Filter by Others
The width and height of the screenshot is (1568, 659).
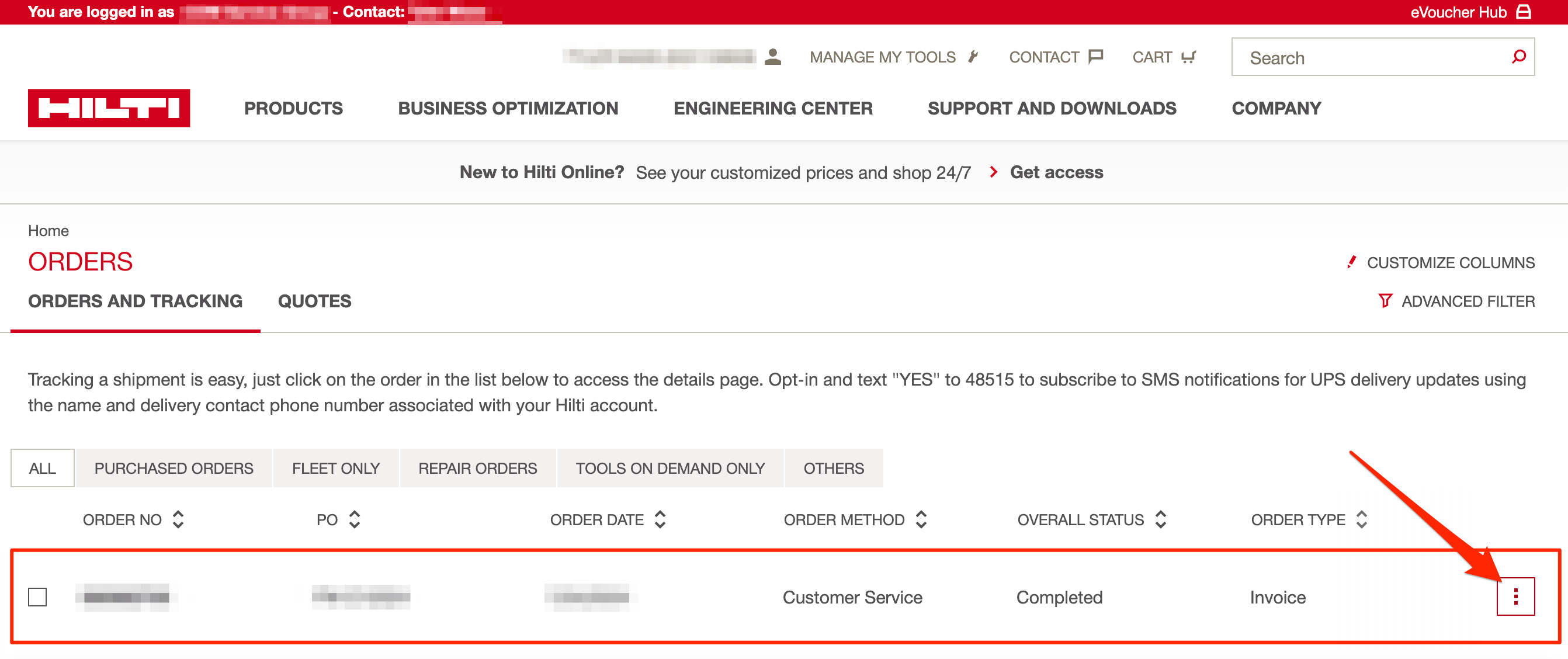coord(833,468)
